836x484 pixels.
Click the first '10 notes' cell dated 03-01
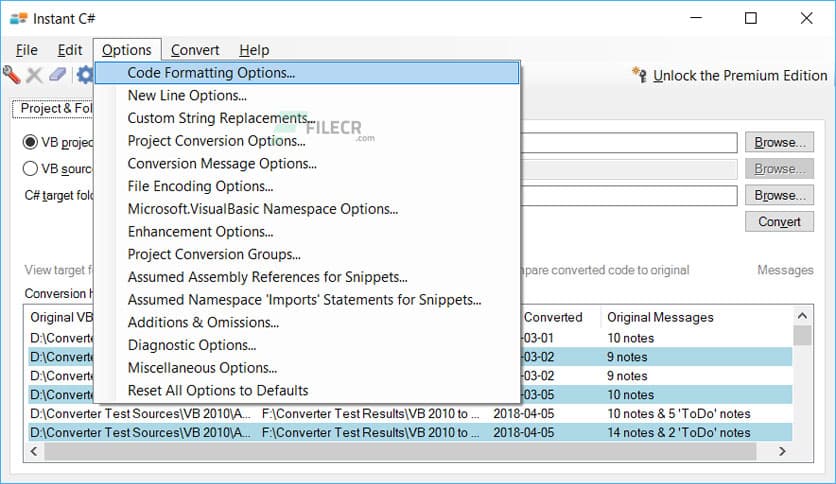click(631, 338)
